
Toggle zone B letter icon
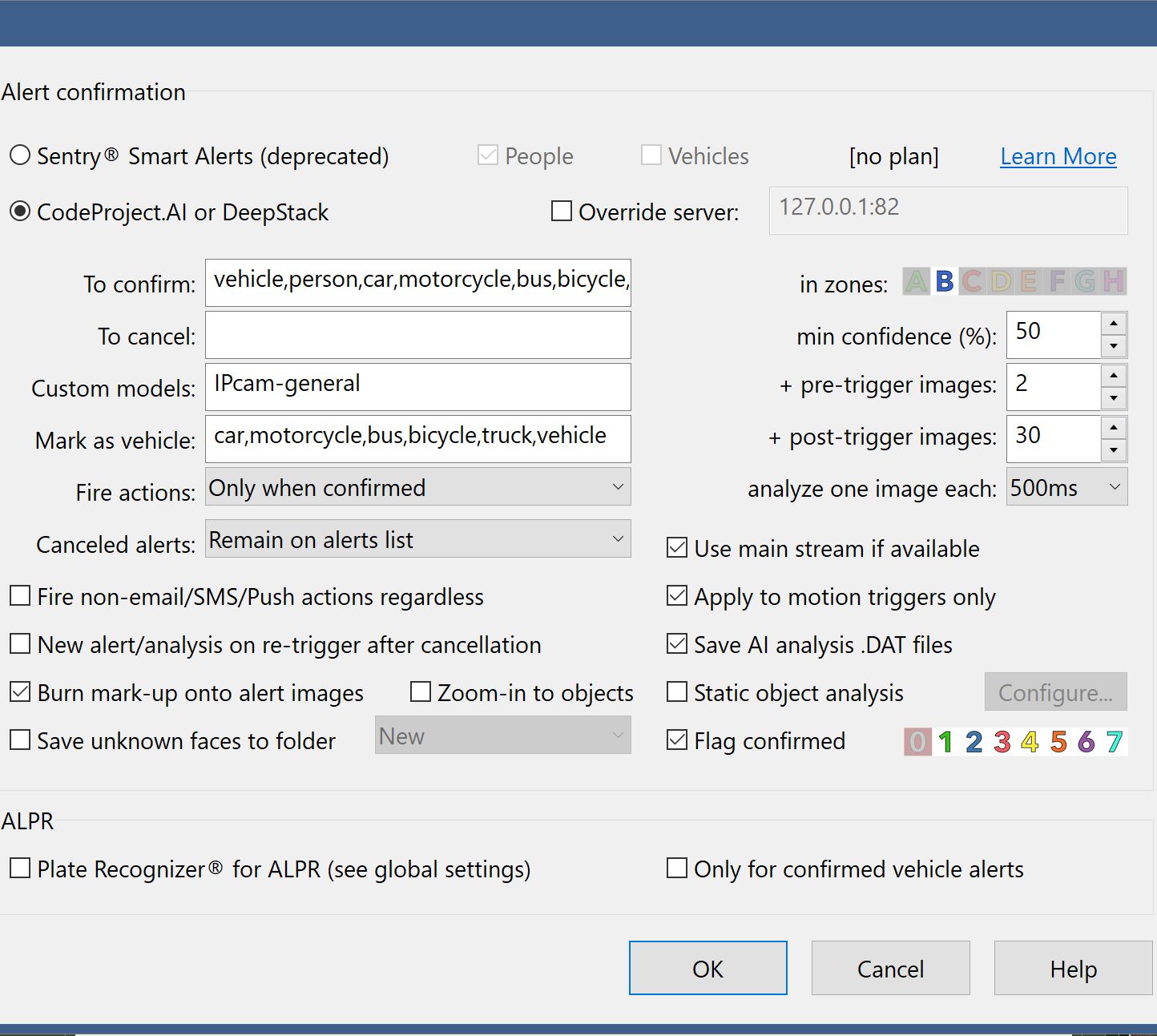945,282
